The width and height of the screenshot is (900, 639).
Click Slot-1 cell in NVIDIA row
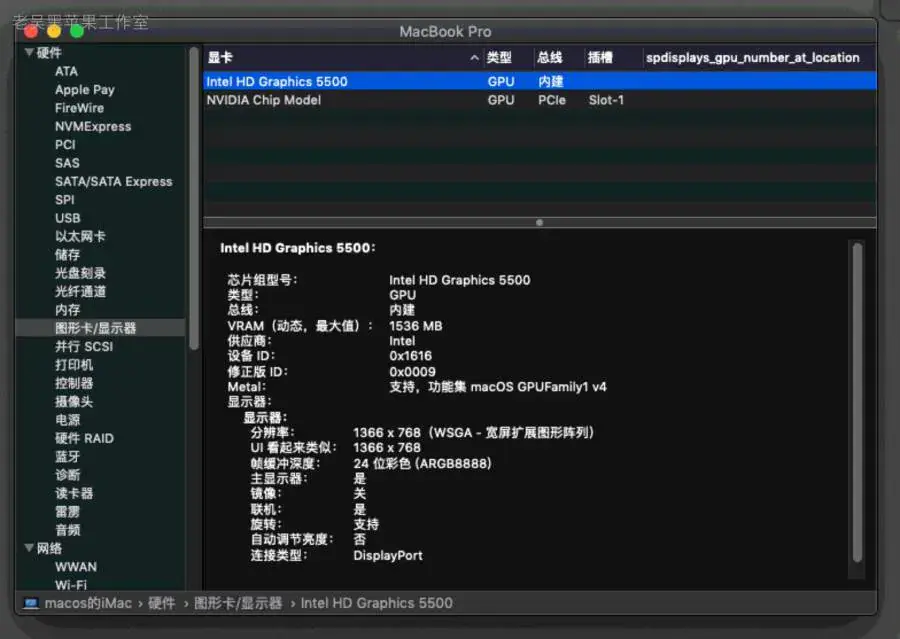point(606,100)
